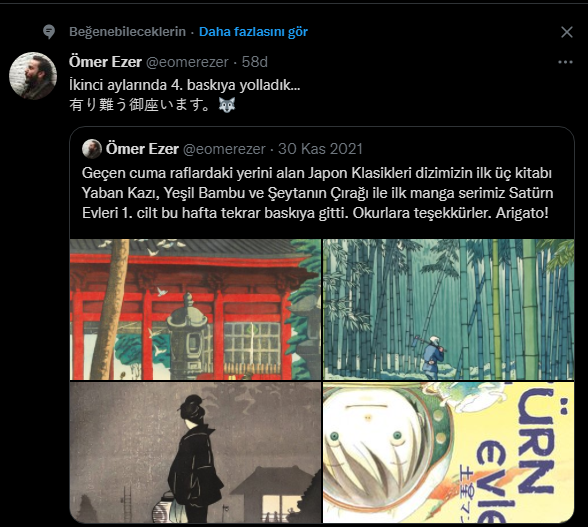Click the @eomerezer handle in quoted tweet
Screen dimensions: 588x527
point(224,149)
